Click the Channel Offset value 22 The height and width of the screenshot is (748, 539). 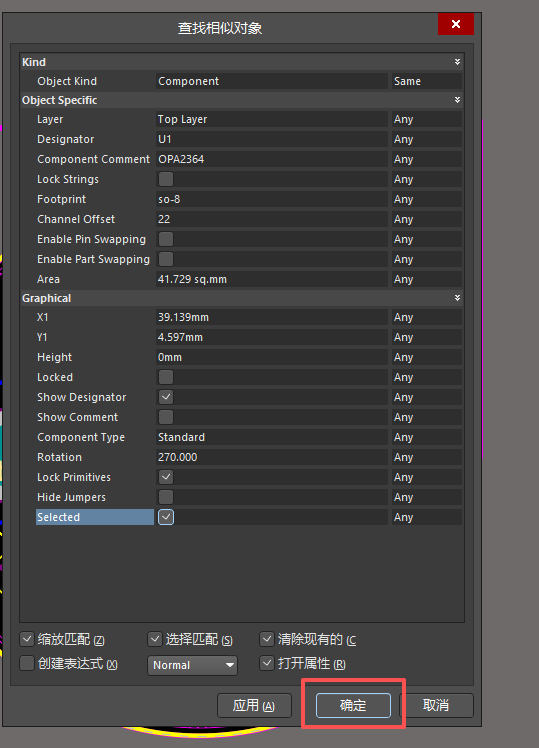click(271, 219)
